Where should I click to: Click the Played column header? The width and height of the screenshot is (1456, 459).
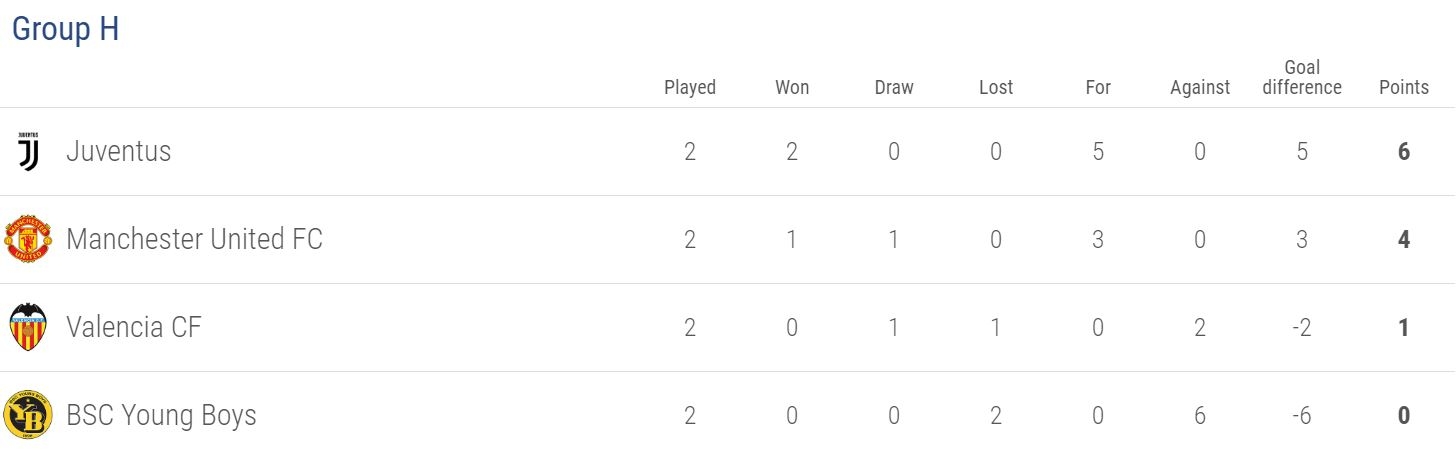(x=690, y=87)
